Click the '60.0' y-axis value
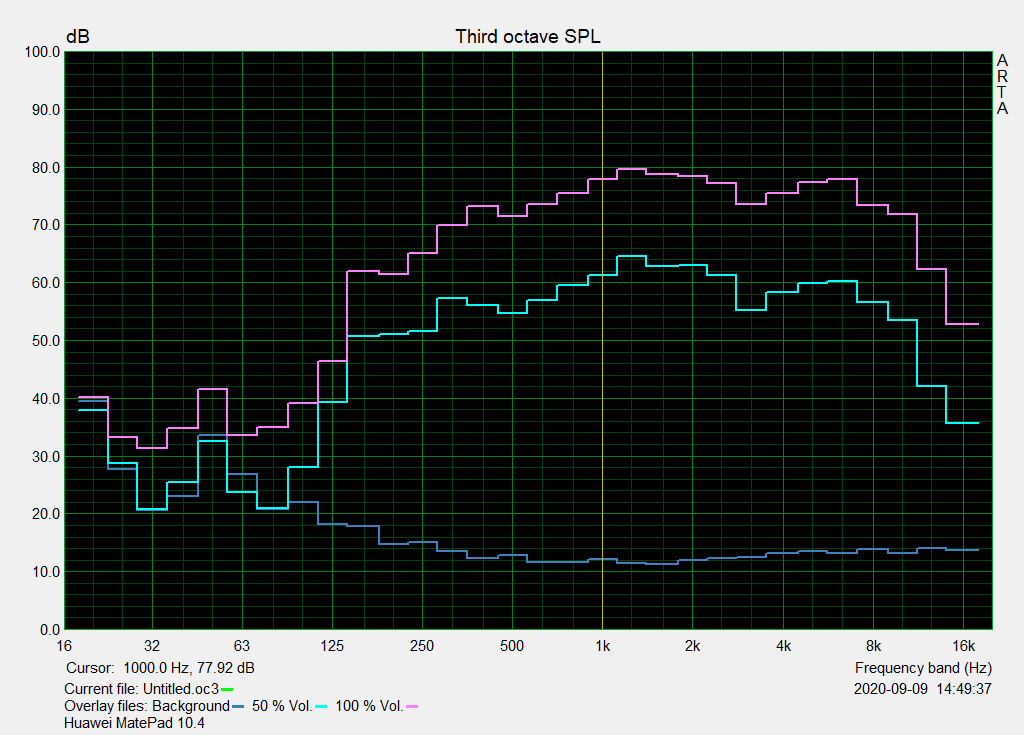The width and height of the screenshot is (1024, 735). click(46, 283)
